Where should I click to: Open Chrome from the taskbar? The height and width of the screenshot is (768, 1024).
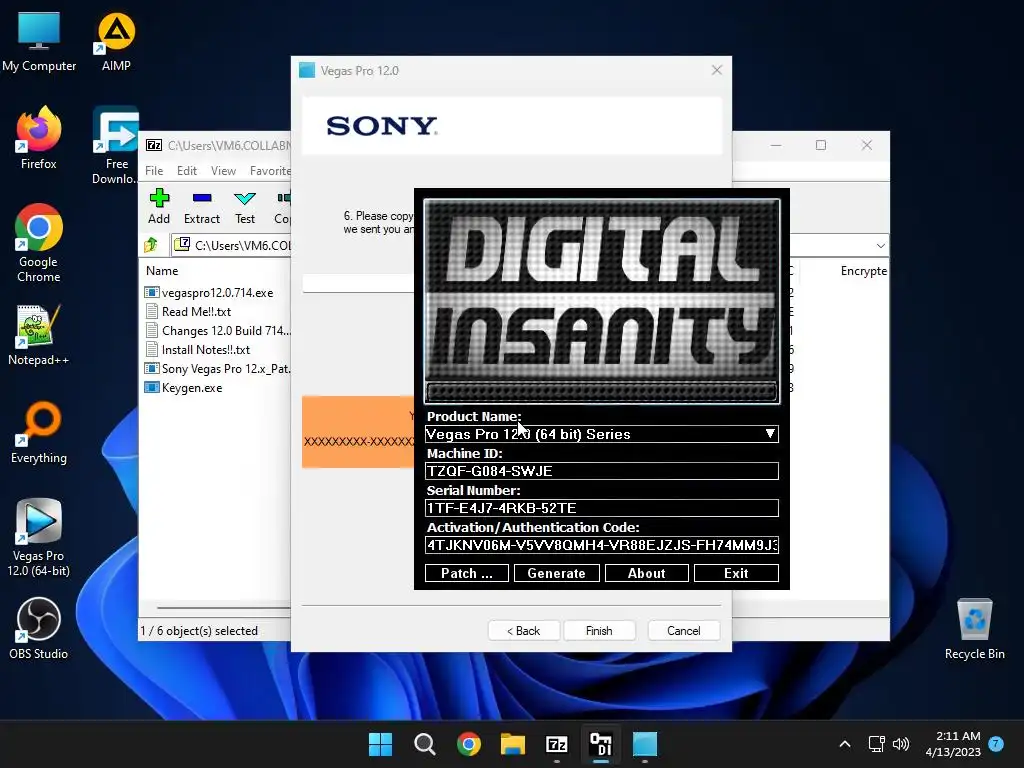469,744
